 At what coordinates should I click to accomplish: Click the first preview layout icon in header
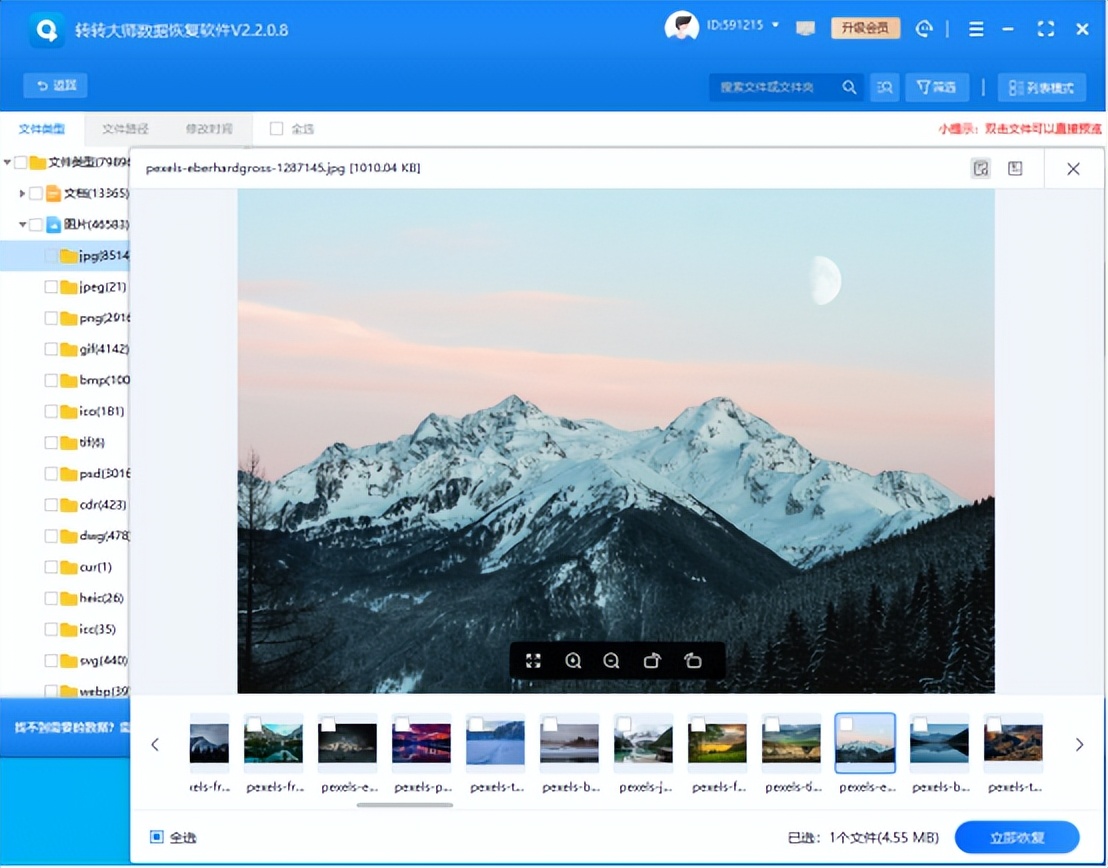pos(981,168)
